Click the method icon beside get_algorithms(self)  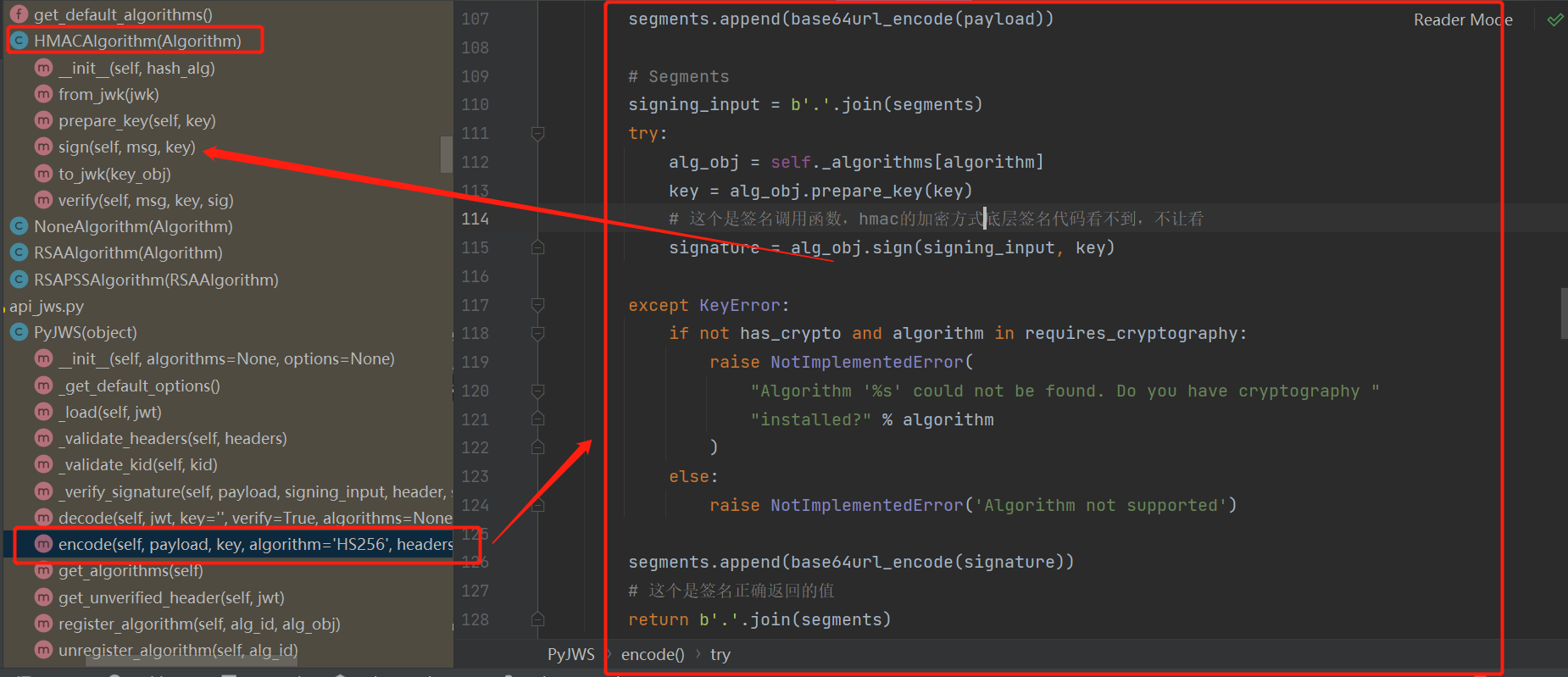tap(43, 570)
